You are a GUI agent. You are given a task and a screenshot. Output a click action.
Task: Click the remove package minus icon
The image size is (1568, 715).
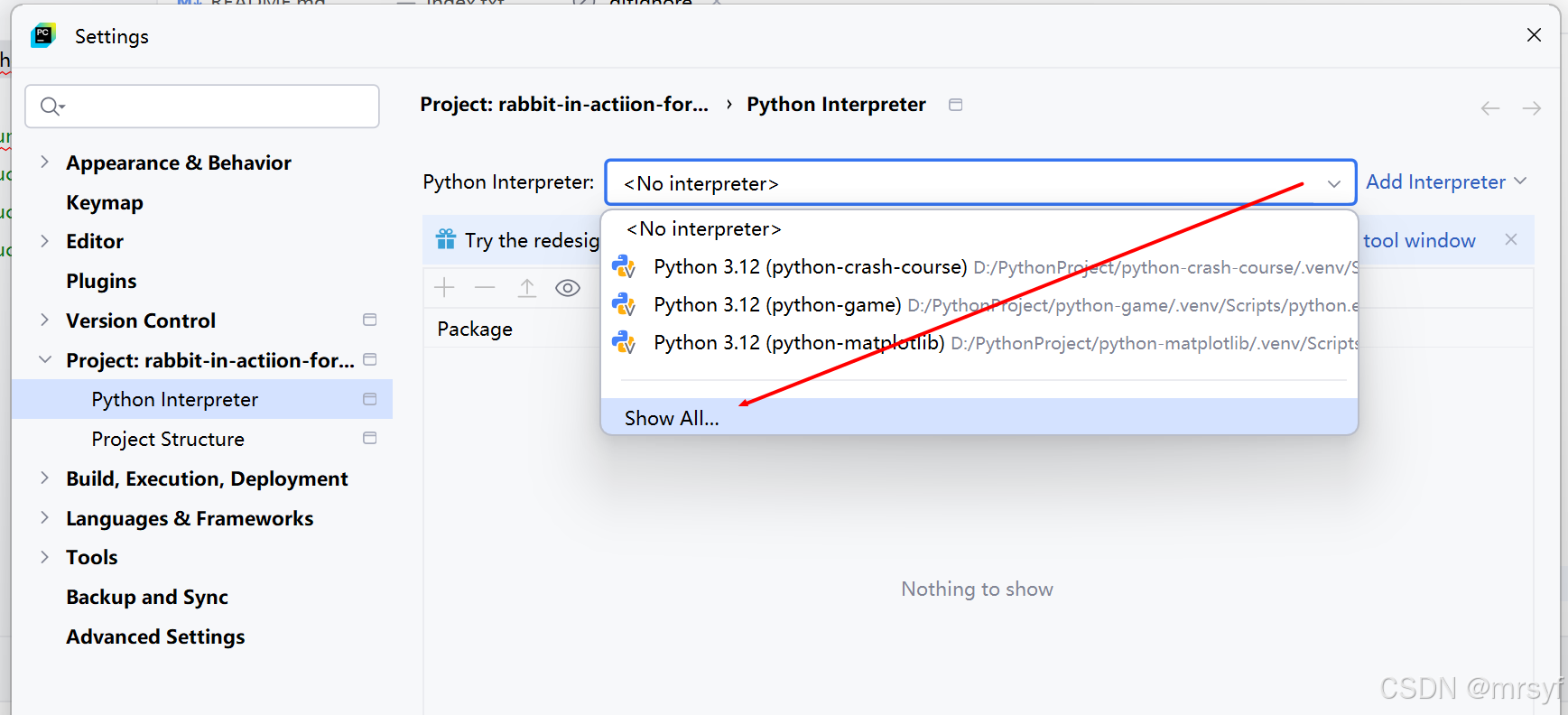coord(485,288)
